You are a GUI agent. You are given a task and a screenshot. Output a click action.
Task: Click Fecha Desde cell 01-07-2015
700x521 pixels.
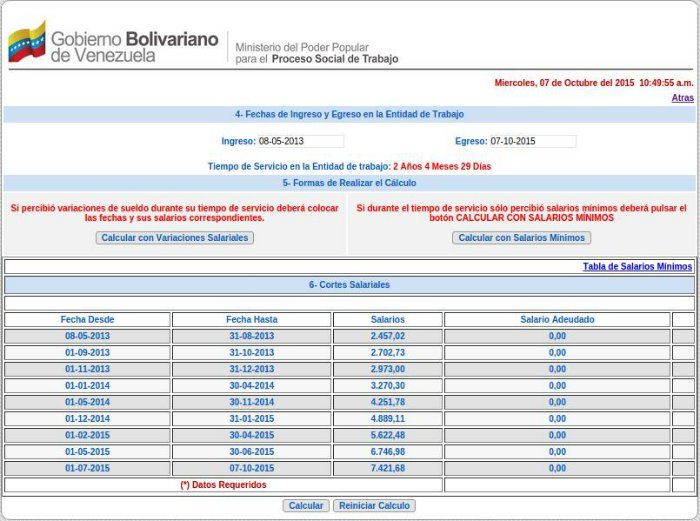88,468
